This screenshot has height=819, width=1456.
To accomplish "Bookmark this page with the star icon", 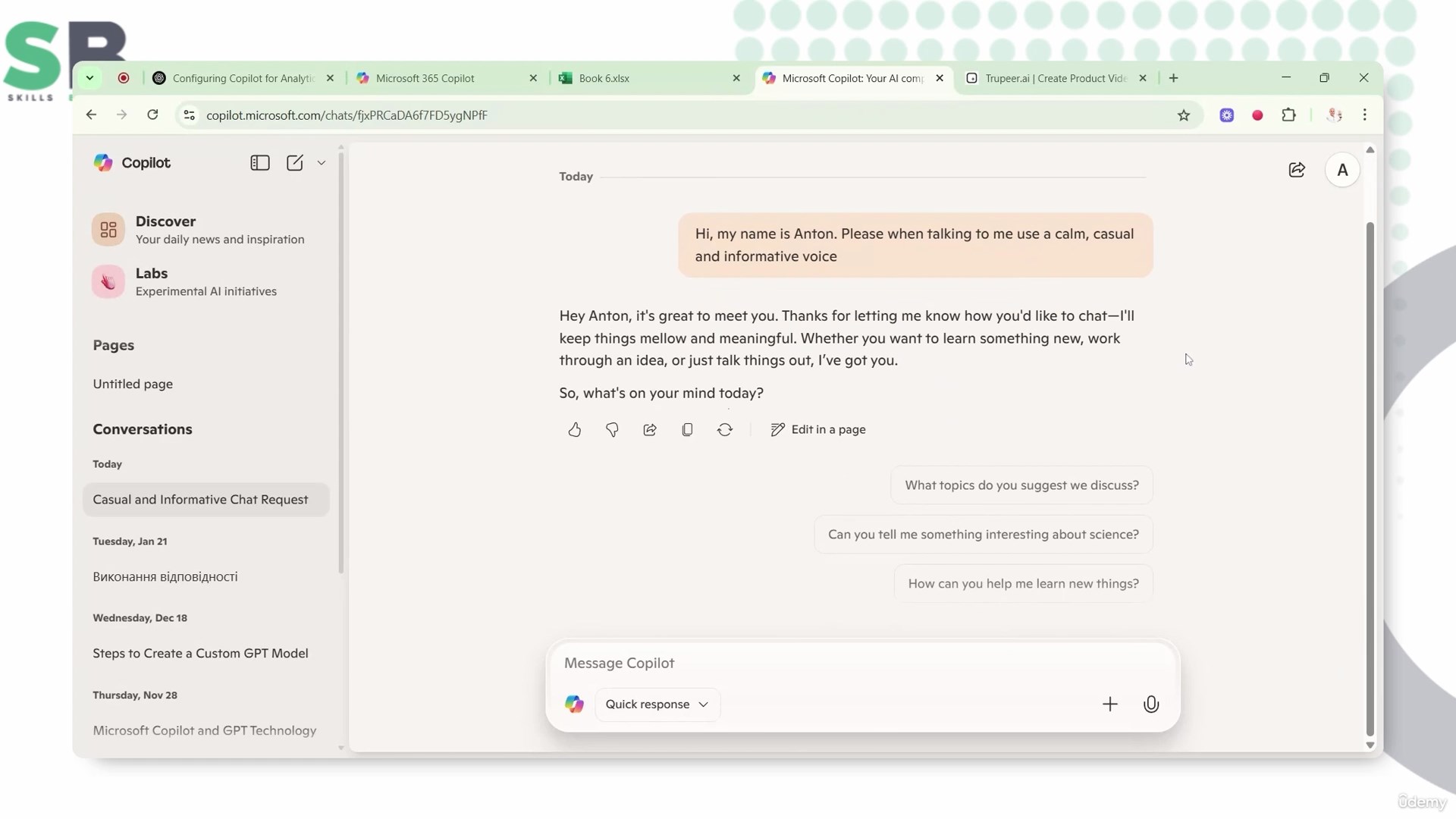I will tap(1184, 115).
